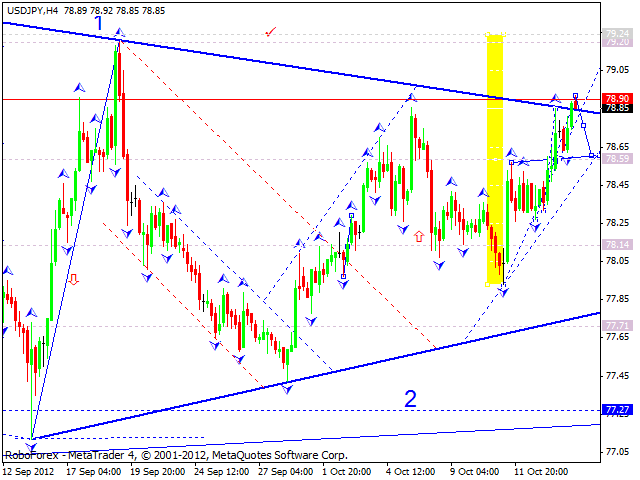
Task: Click the 27 Sep 04:00 date label
Action: tap(286, 471)
